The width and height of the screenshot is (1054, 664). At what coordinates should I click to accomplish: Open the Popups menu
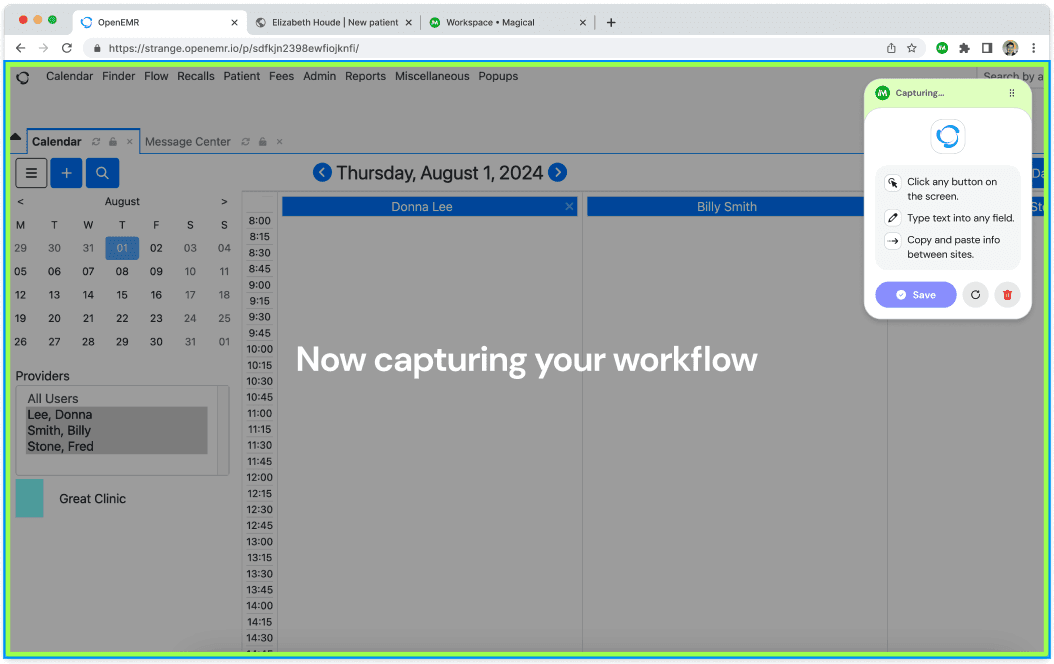click(x=498, y=76)
